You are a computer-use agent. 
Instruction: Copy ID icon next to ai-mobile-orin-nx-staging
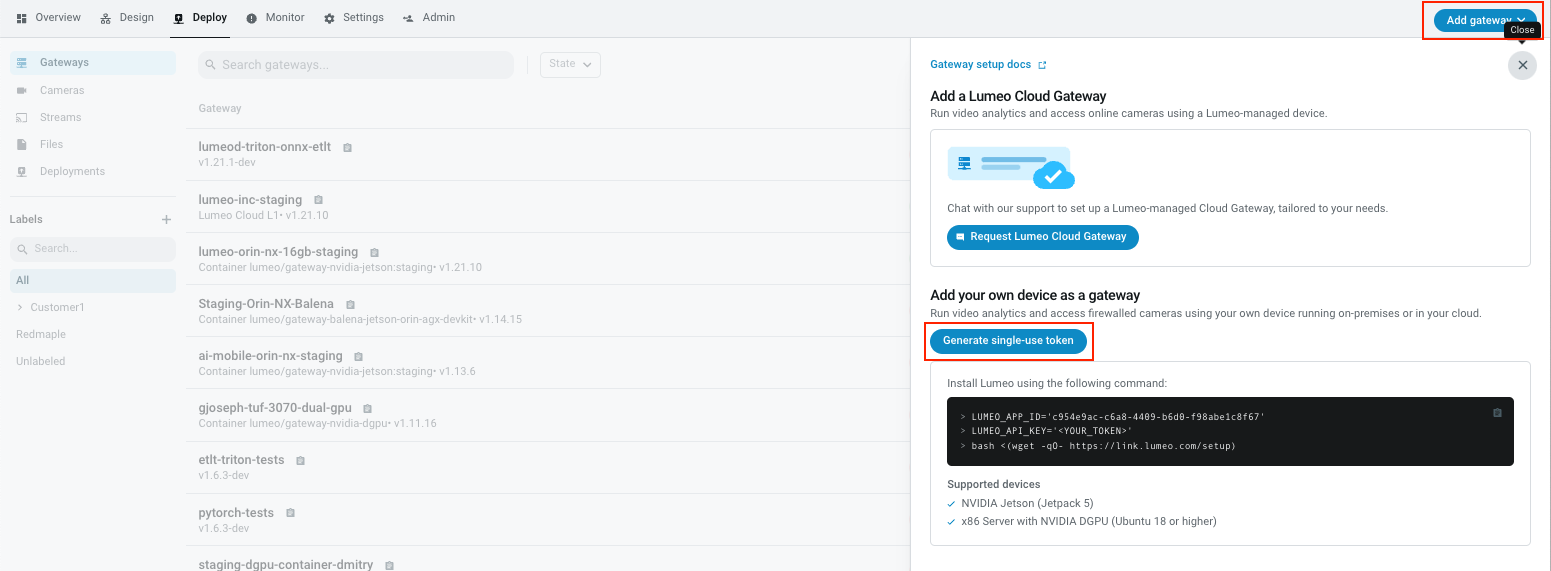pyautogui.click(x=358, y=356)
